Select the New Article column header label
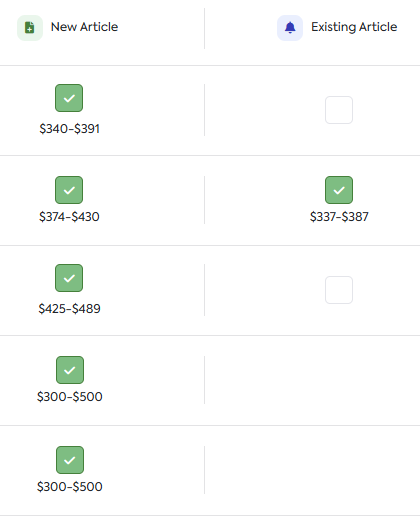The height and width of the screenshot is (521, 420). click(x=84, y=27)
